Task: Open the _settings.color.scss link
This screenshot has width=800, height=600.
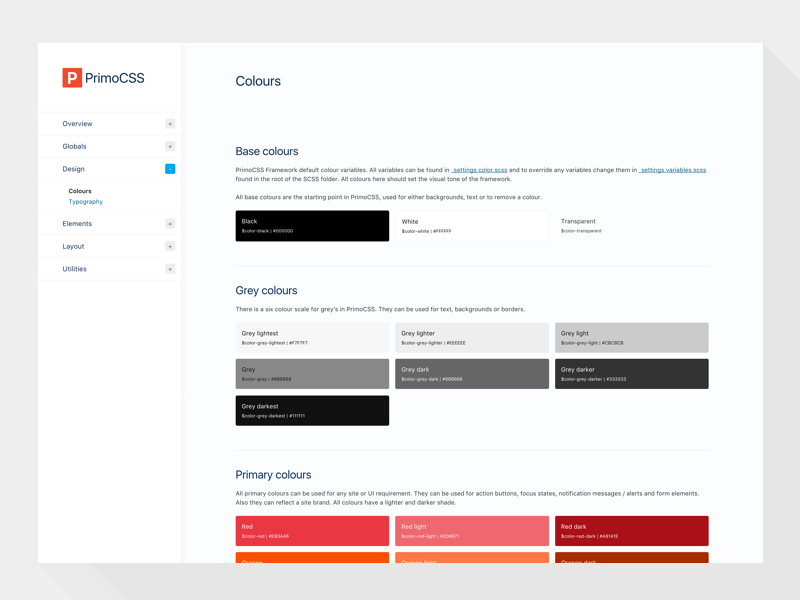Action: coord(478,169)
